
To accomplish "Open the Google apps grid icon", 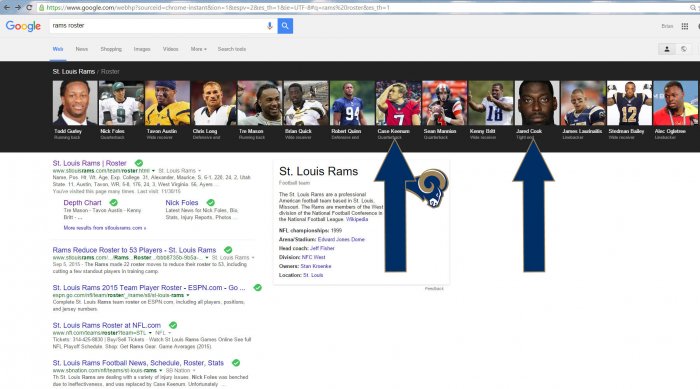I will pyautogui.click(x=684, y=26).
